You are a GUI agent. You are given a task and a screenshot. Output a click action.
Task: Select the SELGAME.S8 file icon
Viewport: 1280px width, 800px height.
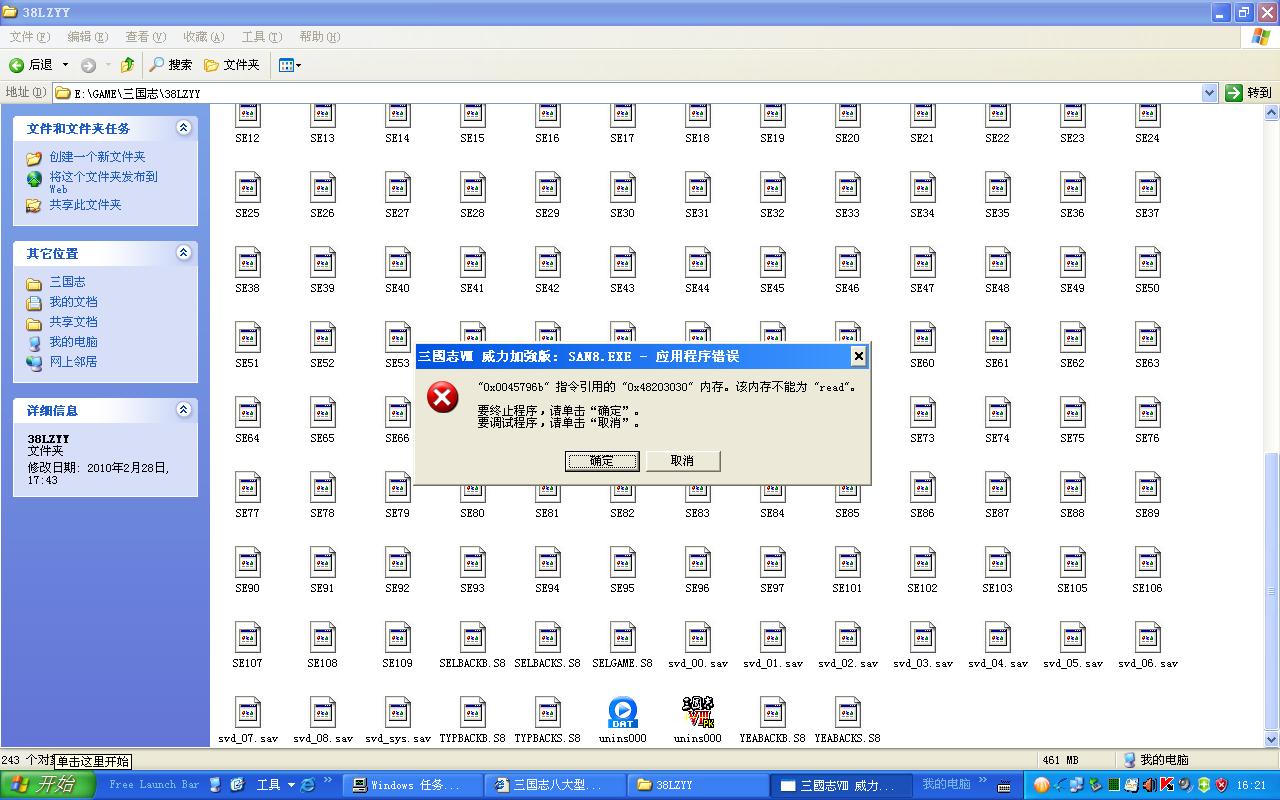[x=622, y=638]
